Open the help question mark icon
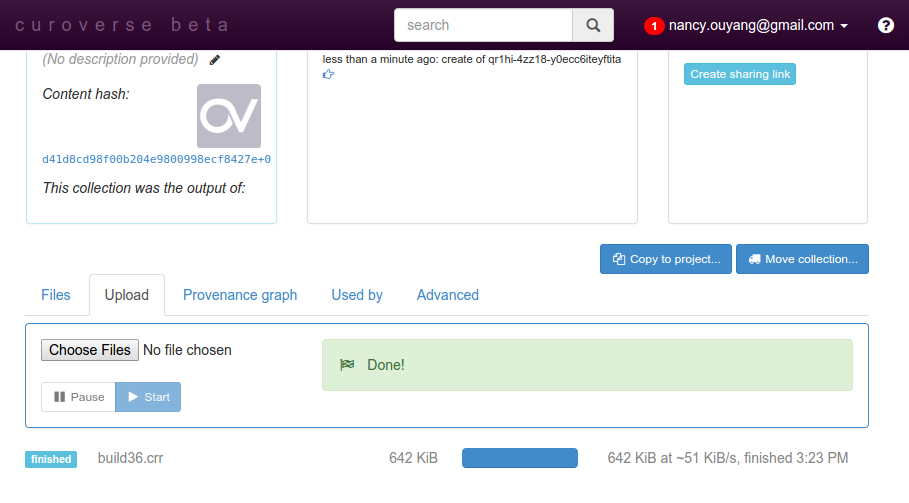The image size is (909, 503). [885, 25]
